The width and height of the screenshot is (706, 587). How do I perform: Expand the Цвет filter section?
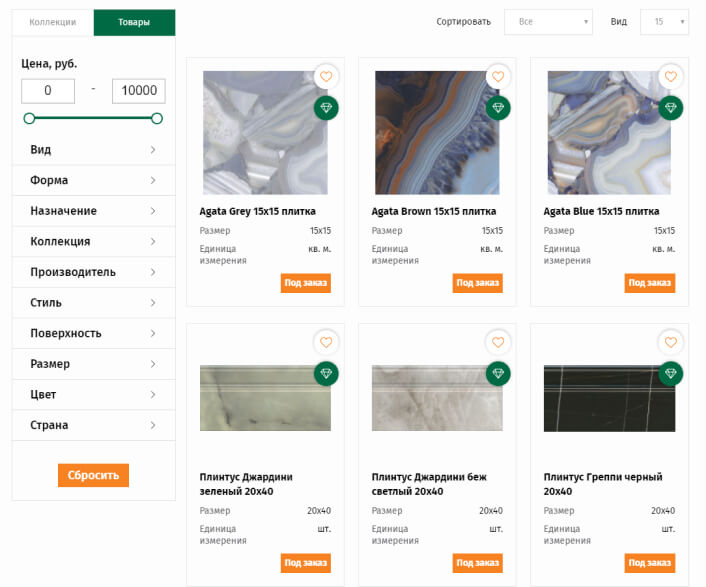pos(94,395)
